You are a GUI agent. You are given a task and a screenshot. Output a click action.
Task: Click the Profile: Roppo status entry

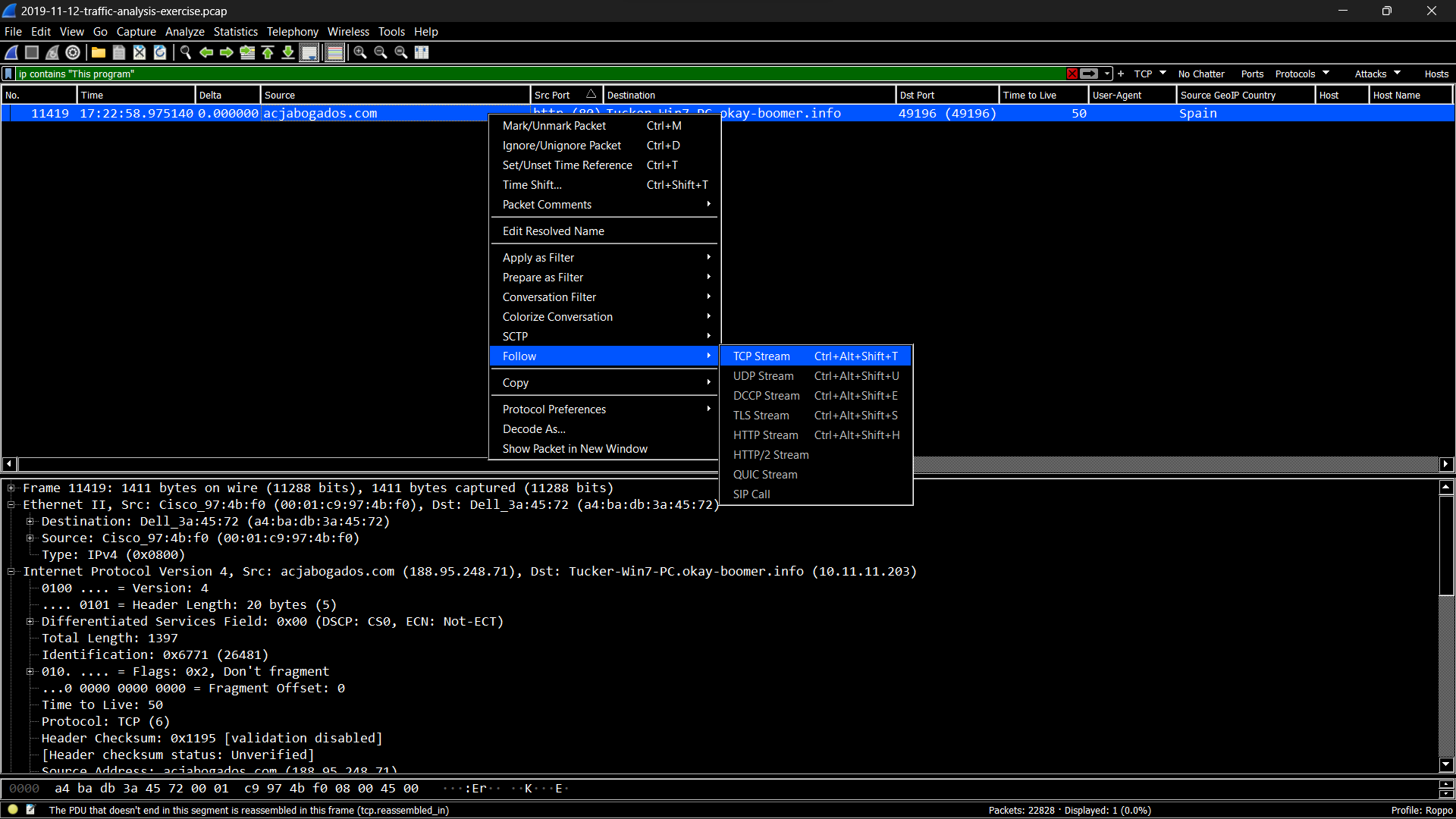click(1421, 810)
